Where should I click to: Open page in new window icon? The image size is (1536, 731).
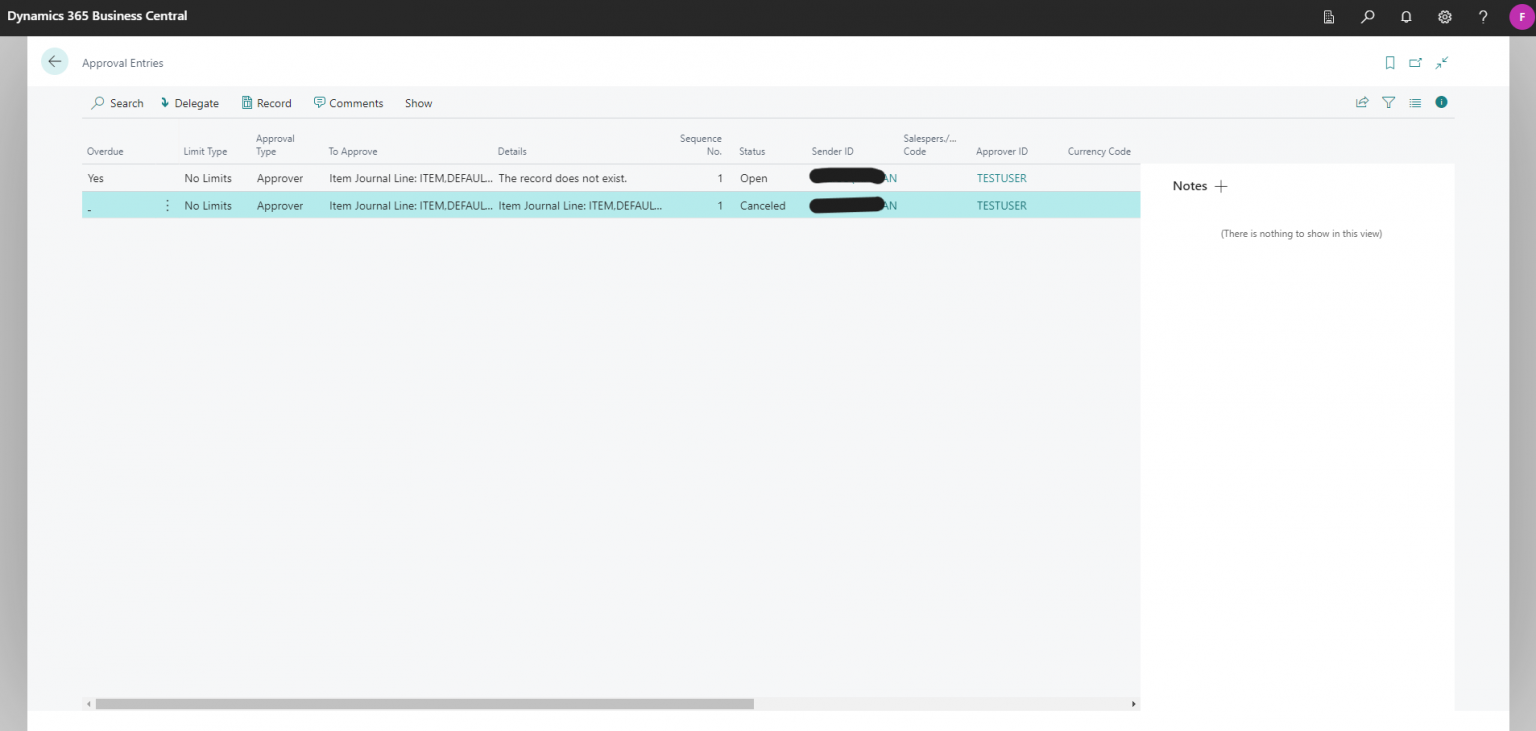(x=1415, y=62)
